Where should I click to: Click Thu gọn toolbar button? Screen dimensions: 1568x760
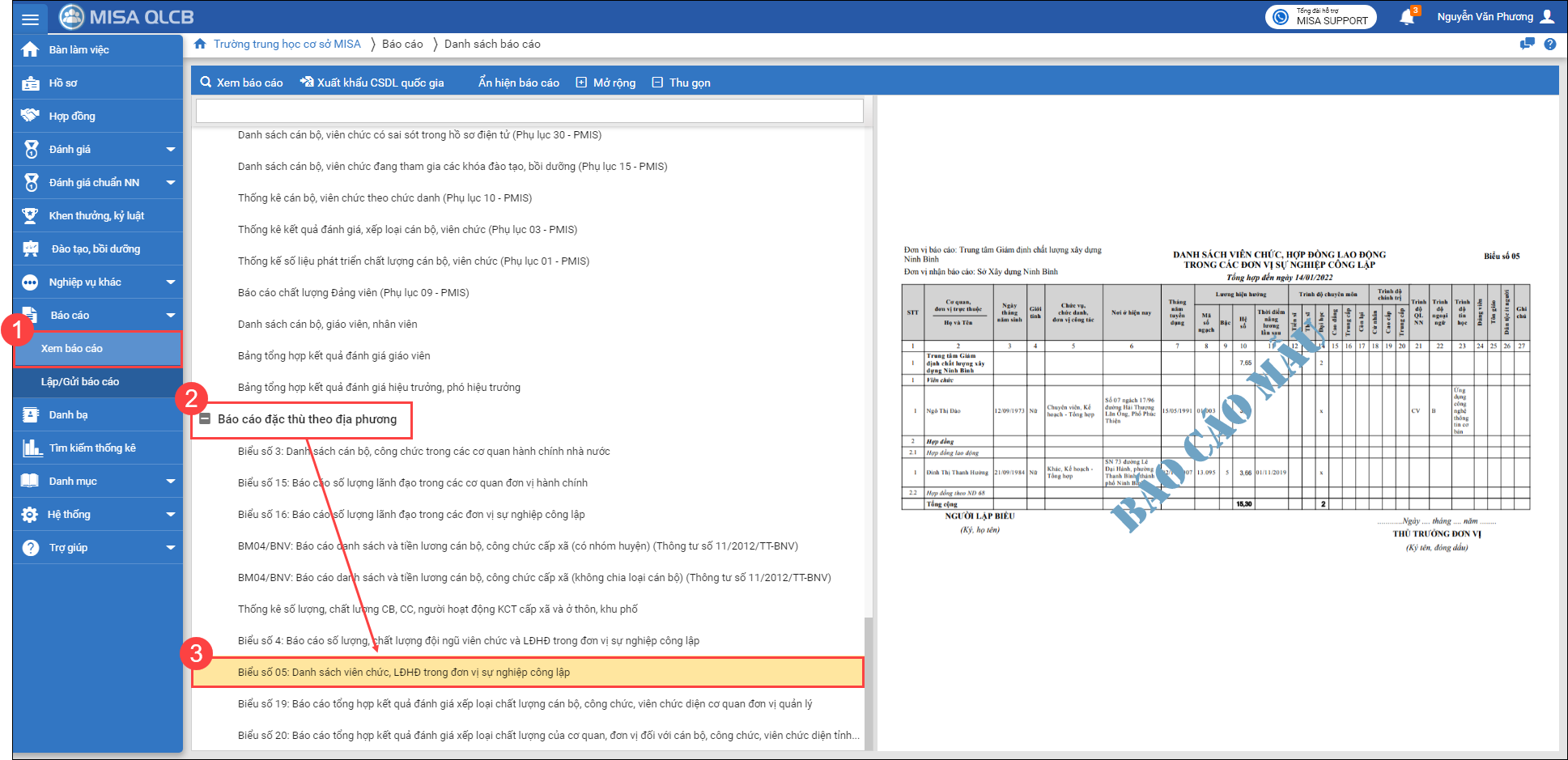(x=681, y=83)
